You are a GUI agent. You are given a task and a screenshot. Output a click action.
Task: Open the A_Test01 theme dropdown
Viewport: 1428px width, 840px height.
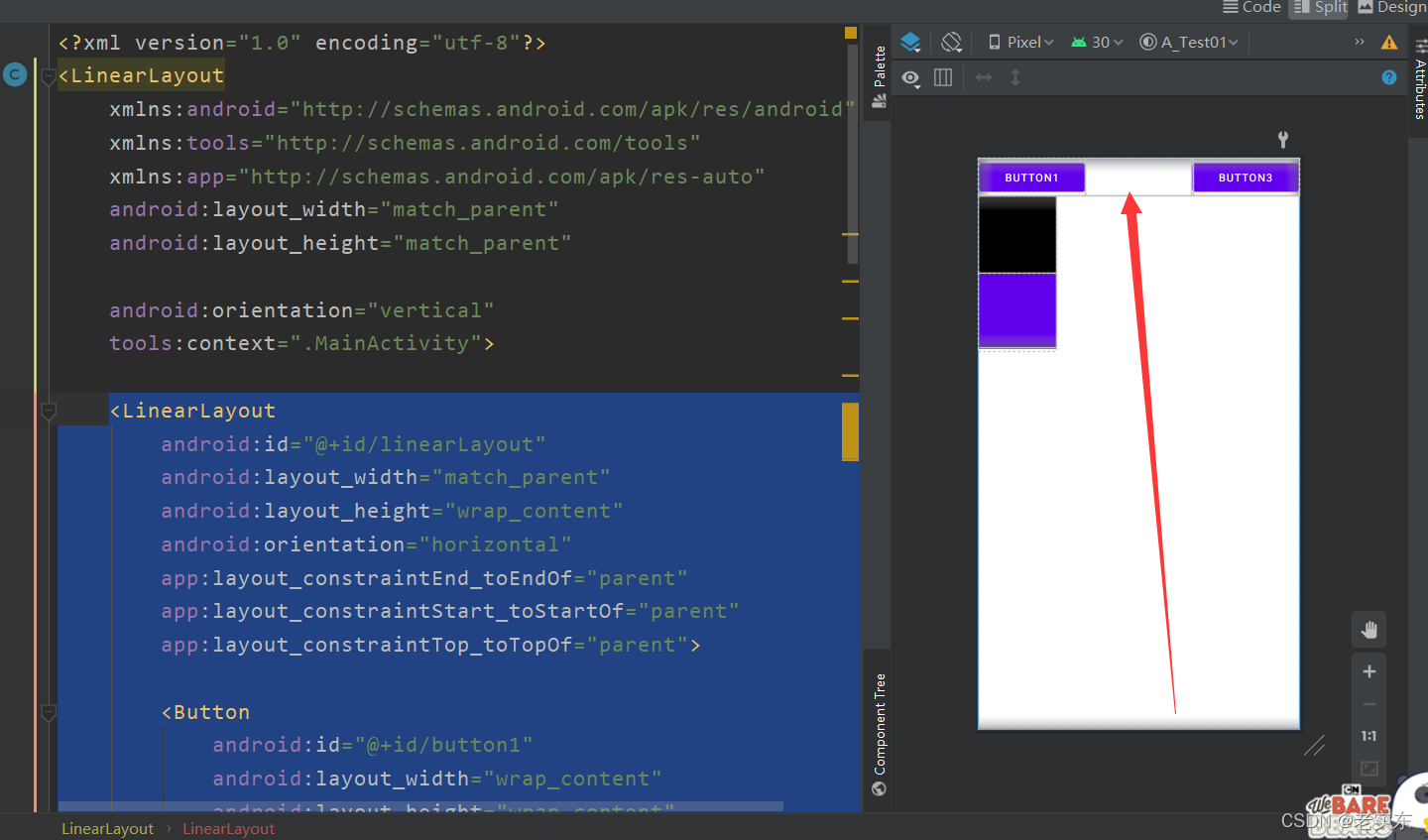pos(1189,43)
